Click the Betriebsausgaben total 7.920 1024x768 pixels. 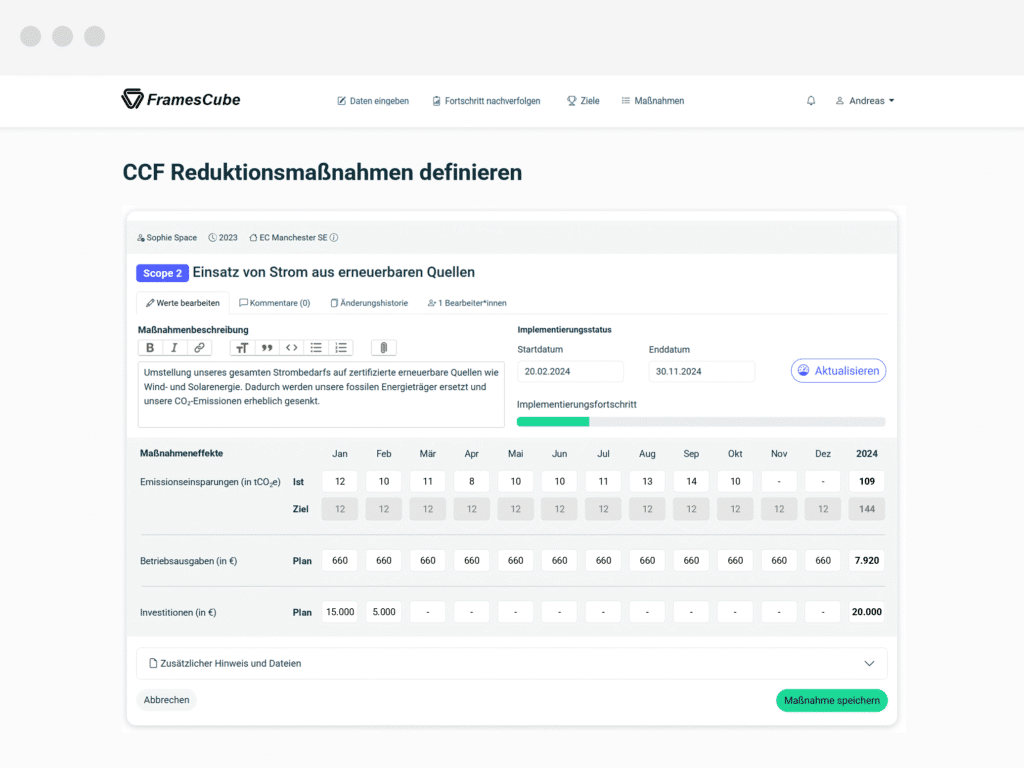867,560
